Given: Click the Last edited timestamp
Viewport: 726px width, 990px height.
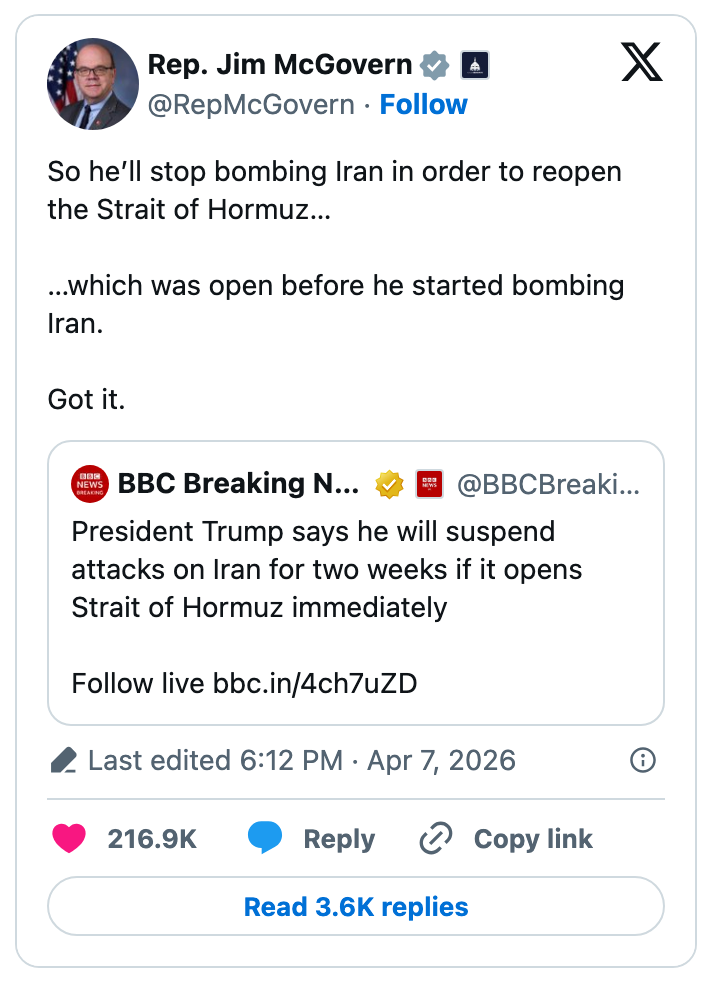Looking at the screenshot, I should point(300,760).
